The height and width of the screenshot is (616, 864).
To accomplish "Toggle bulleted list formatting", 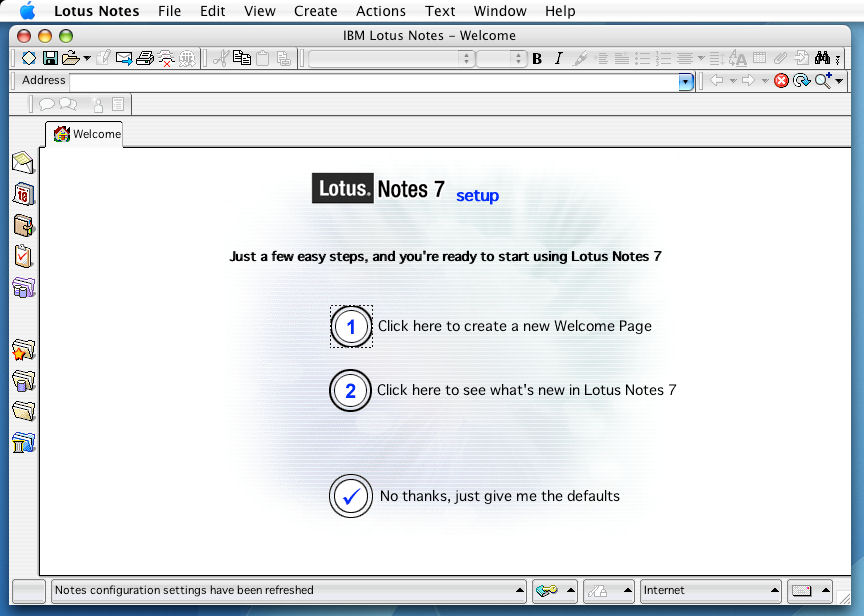I will tap(642, 58).
